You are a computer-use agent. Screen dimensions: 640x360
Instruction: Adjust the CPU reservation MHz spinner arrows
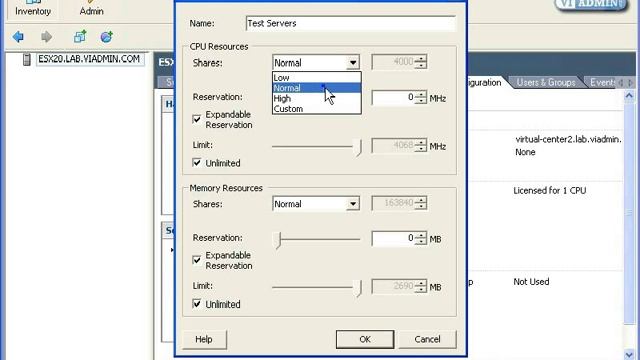click(421, 98)
